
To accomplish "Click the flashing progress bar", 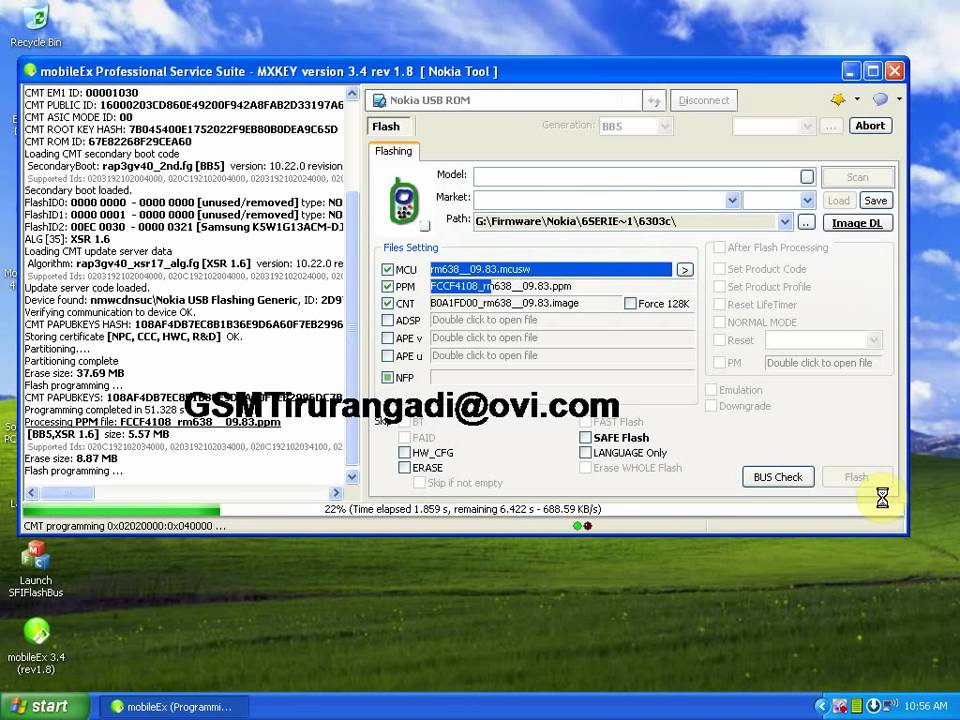I will tap(462, 509).
